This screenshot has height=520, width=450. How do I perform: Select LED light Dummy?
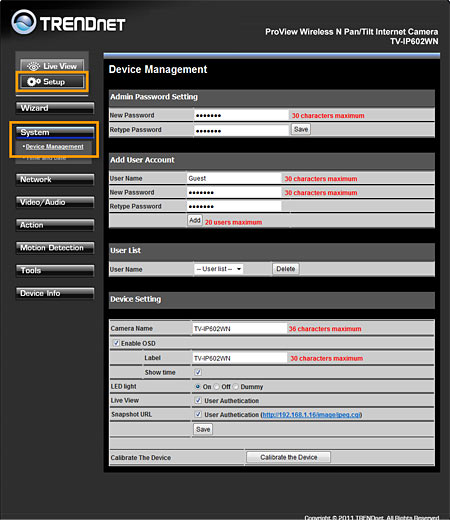pos(236,387)
